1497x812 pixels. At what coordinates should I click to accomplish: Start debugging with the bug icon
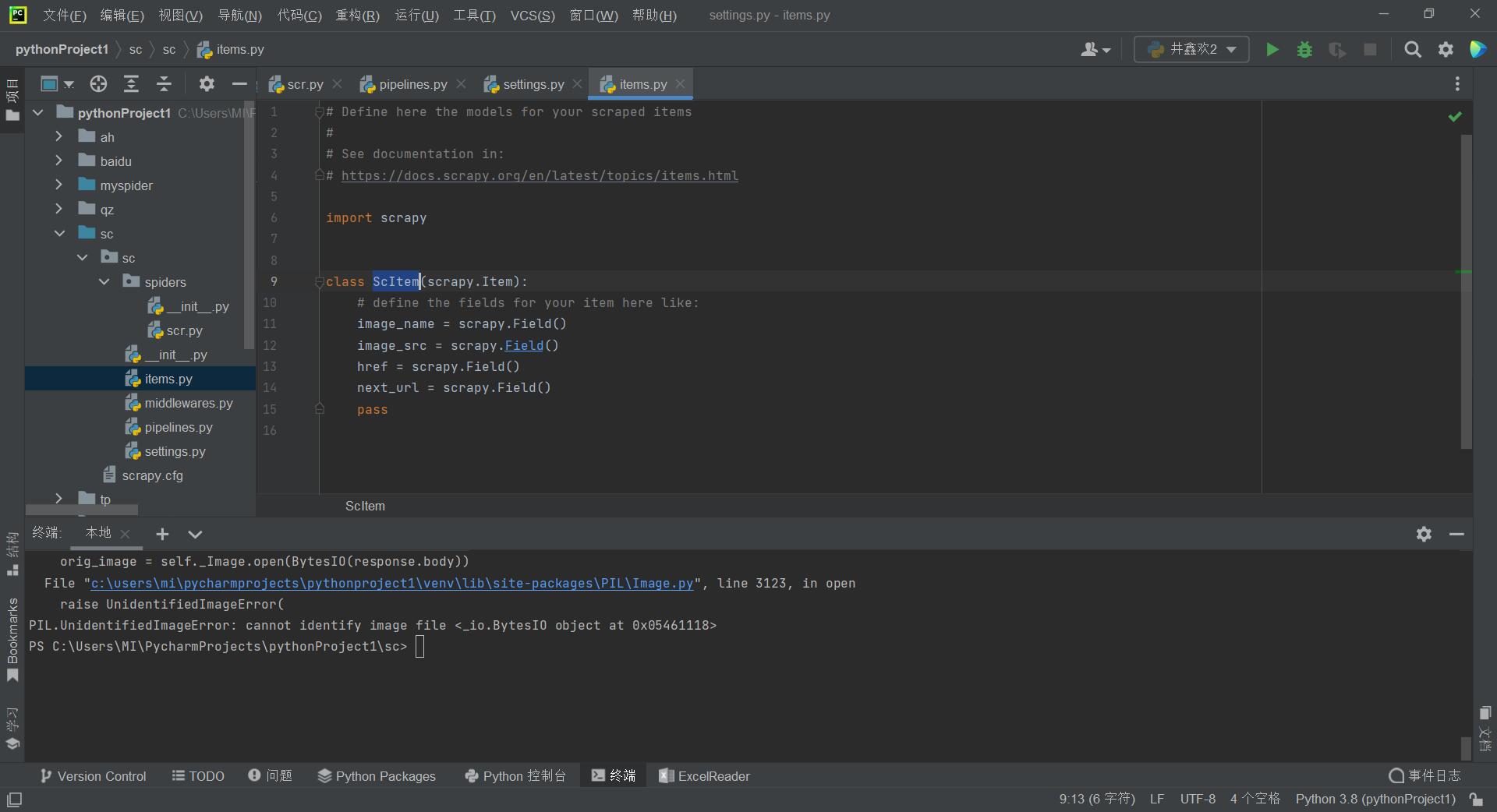pos(1304,50)
